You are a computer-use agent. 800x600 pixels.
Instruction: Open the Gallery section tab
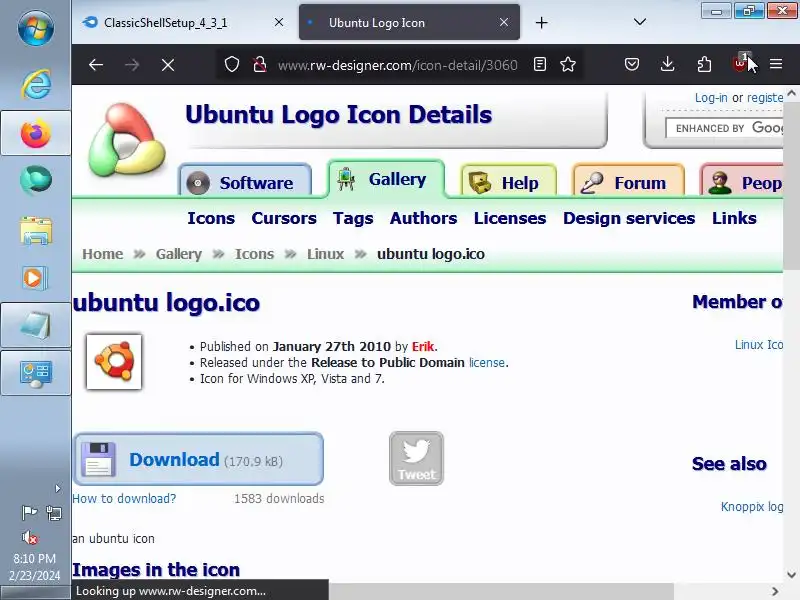point(386,179)
